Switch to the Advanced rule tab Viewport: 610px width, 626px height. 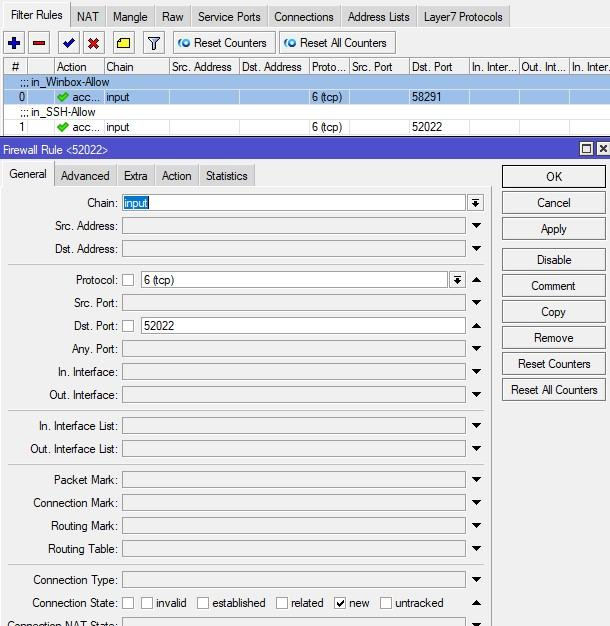coord(85,176)
